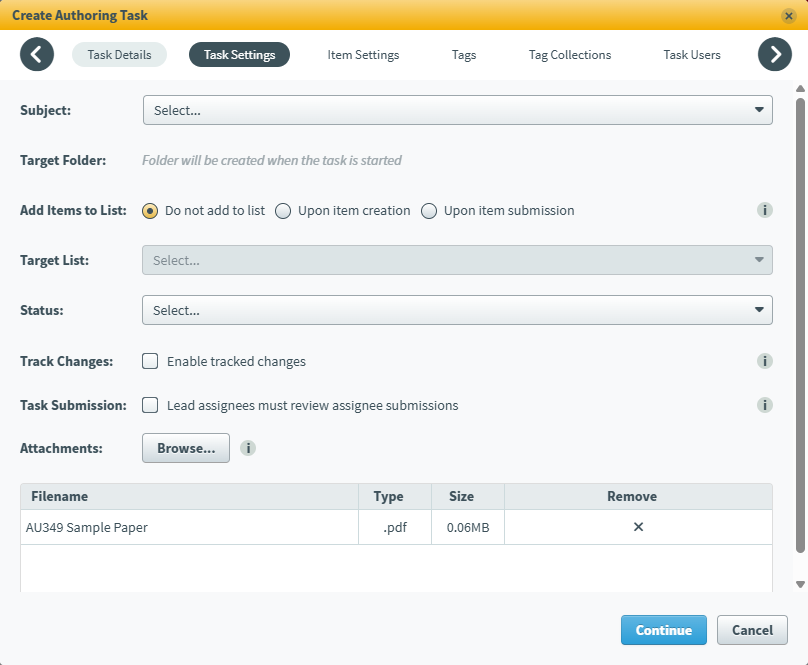This screenshot has height=665, width=808.
Task: Click info icon next to Browse button
Action: pos(248,448)
